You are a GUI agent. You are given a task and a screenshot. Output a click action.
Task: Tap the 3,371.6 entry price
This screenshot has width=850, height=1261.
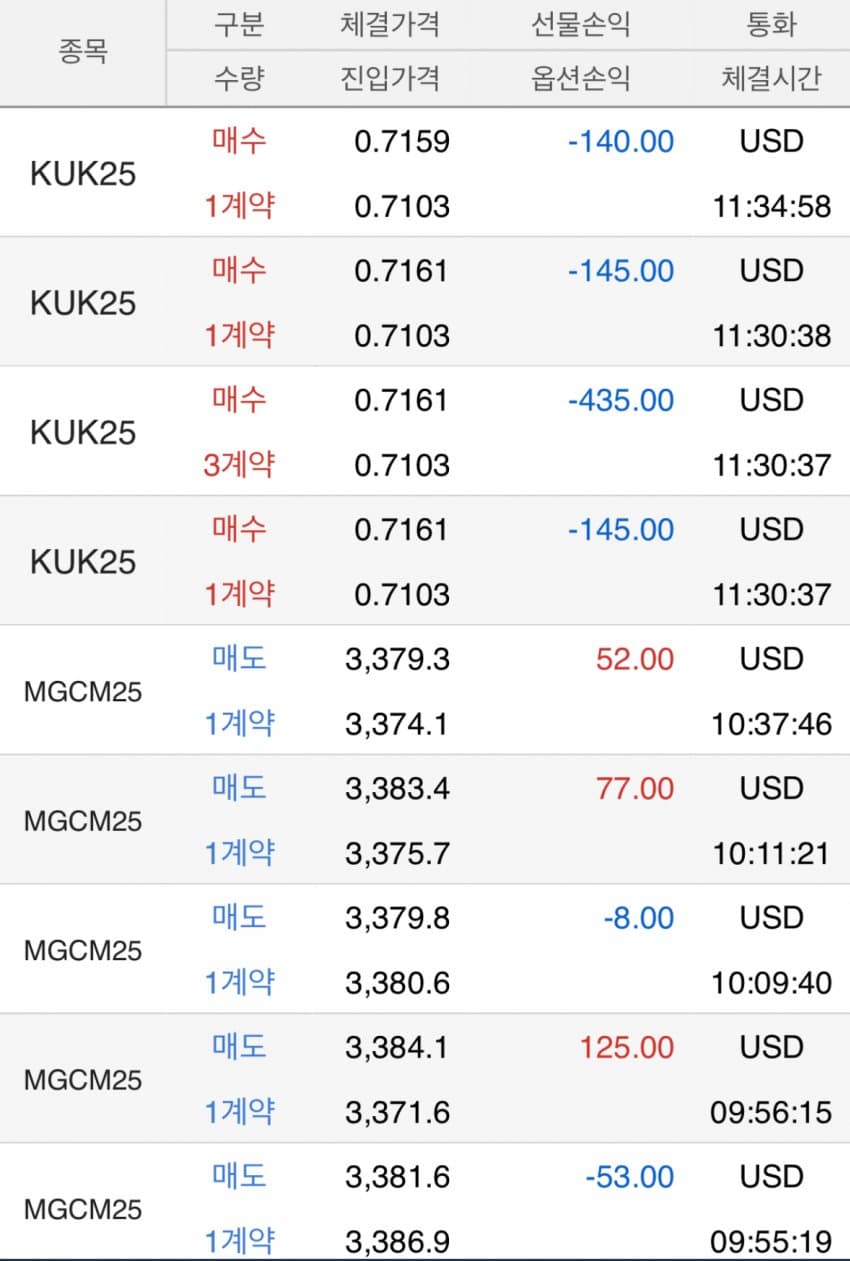tap(398, 1110)
